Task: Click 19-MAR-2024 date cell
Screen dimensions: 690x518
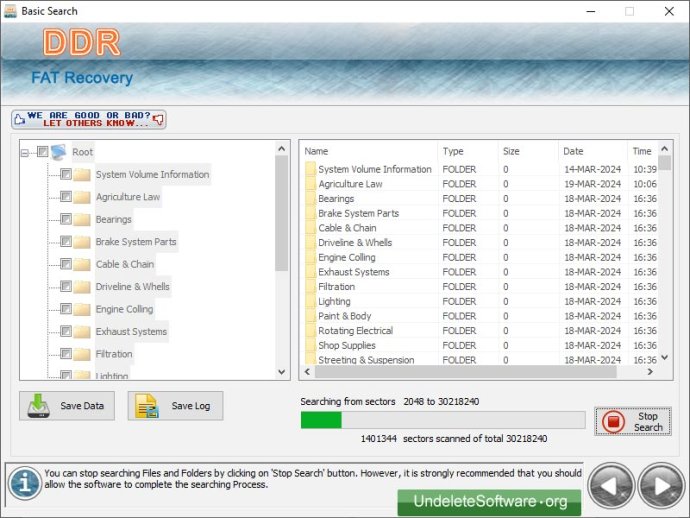Action: 592,184
